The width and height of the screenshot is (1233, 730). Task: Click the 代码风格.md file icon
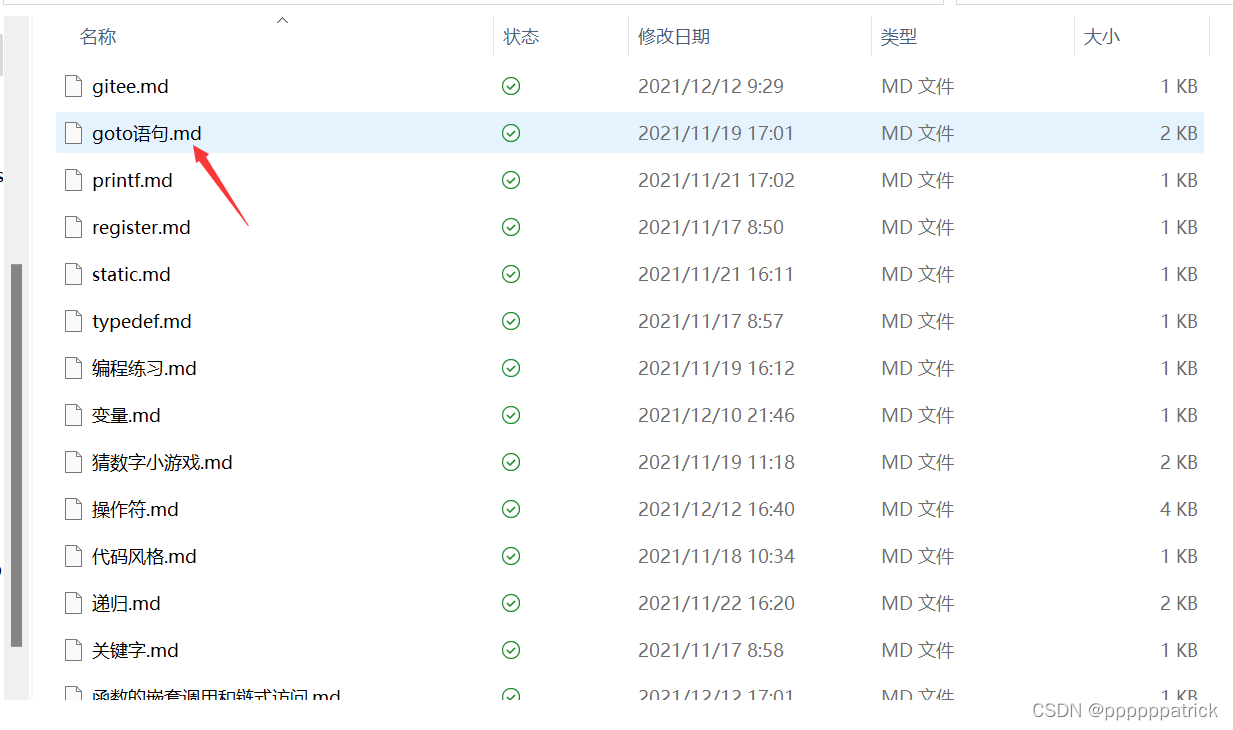click(x=72, y=556)
